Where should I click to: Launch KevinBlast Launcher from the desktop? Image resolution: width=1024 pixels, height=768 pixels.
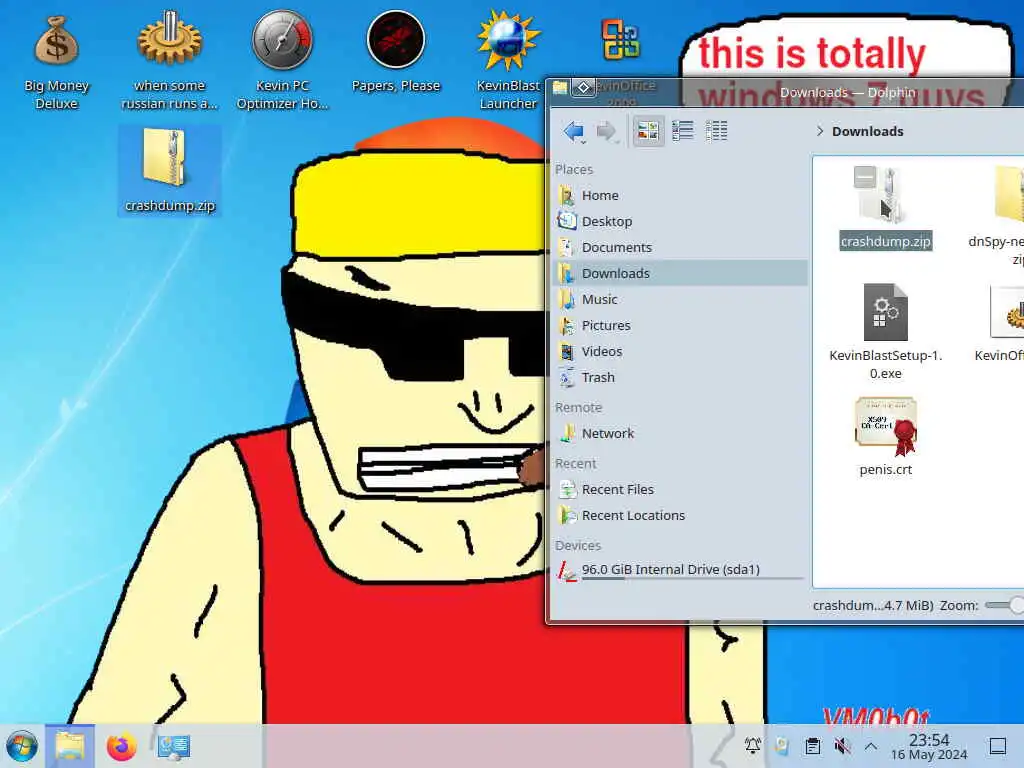[508, 62]
